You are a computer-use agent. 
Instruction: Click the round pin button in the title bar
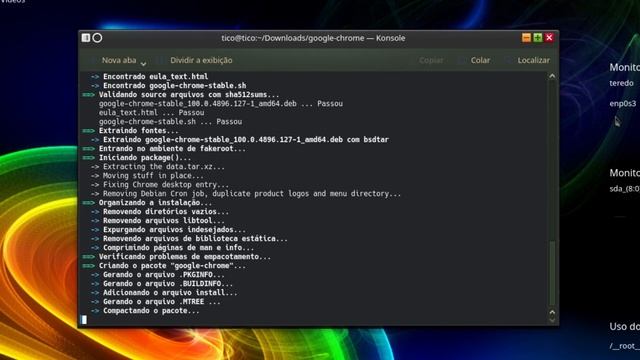pos(98,38)
